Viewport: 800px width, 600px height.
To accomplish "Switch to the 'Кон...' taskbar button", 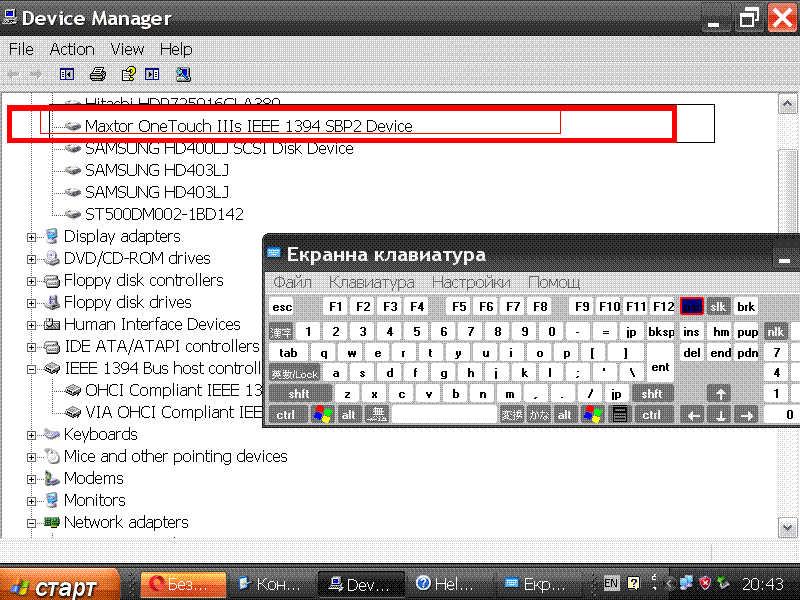I will (x=271, y=584).
